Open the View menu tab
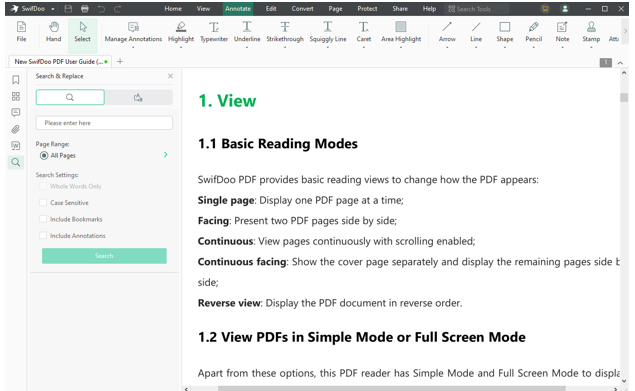Screen dimensions: 635x391 203,9
